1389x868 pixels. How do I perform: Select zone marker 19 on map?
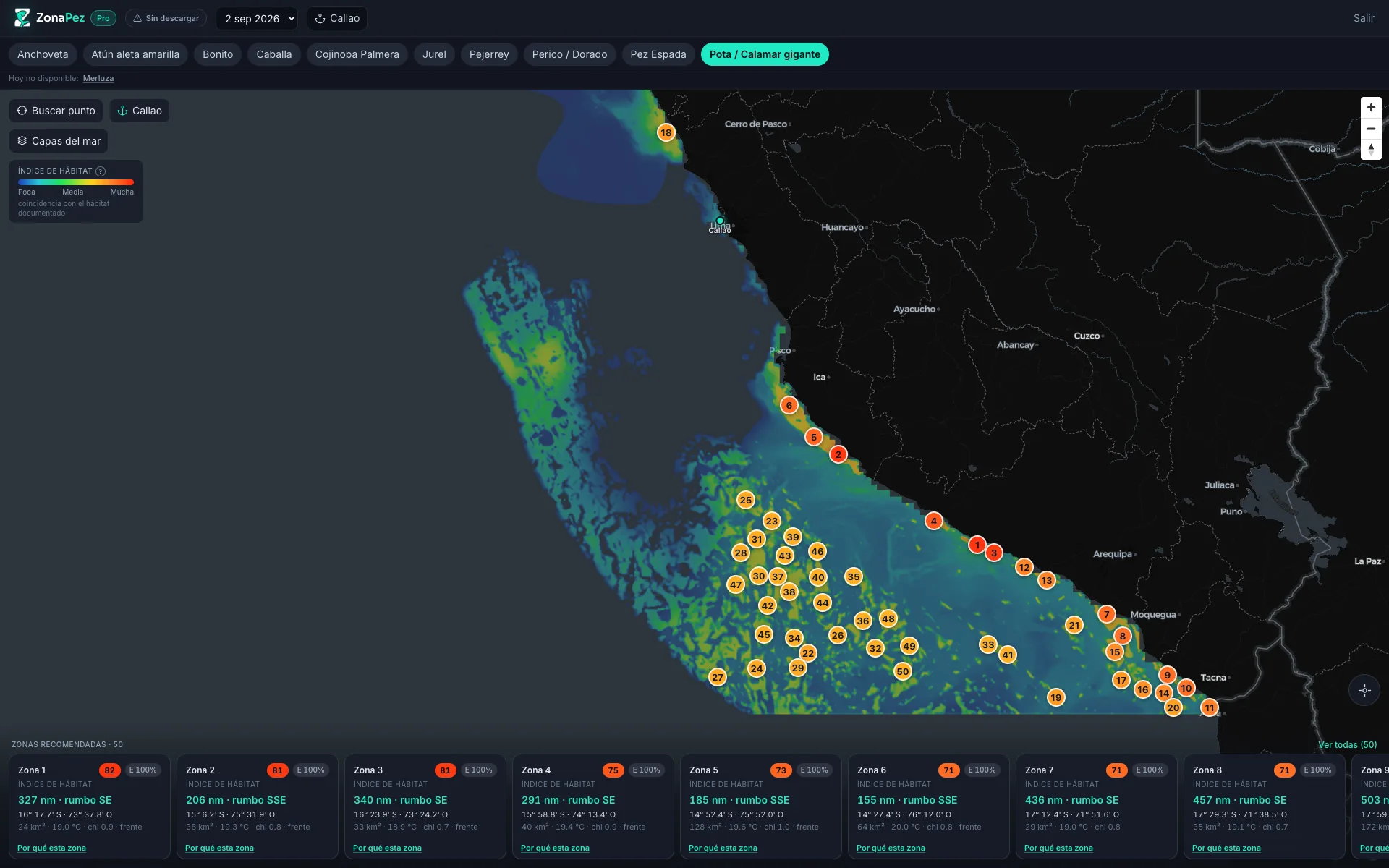tap(1056, 697)
